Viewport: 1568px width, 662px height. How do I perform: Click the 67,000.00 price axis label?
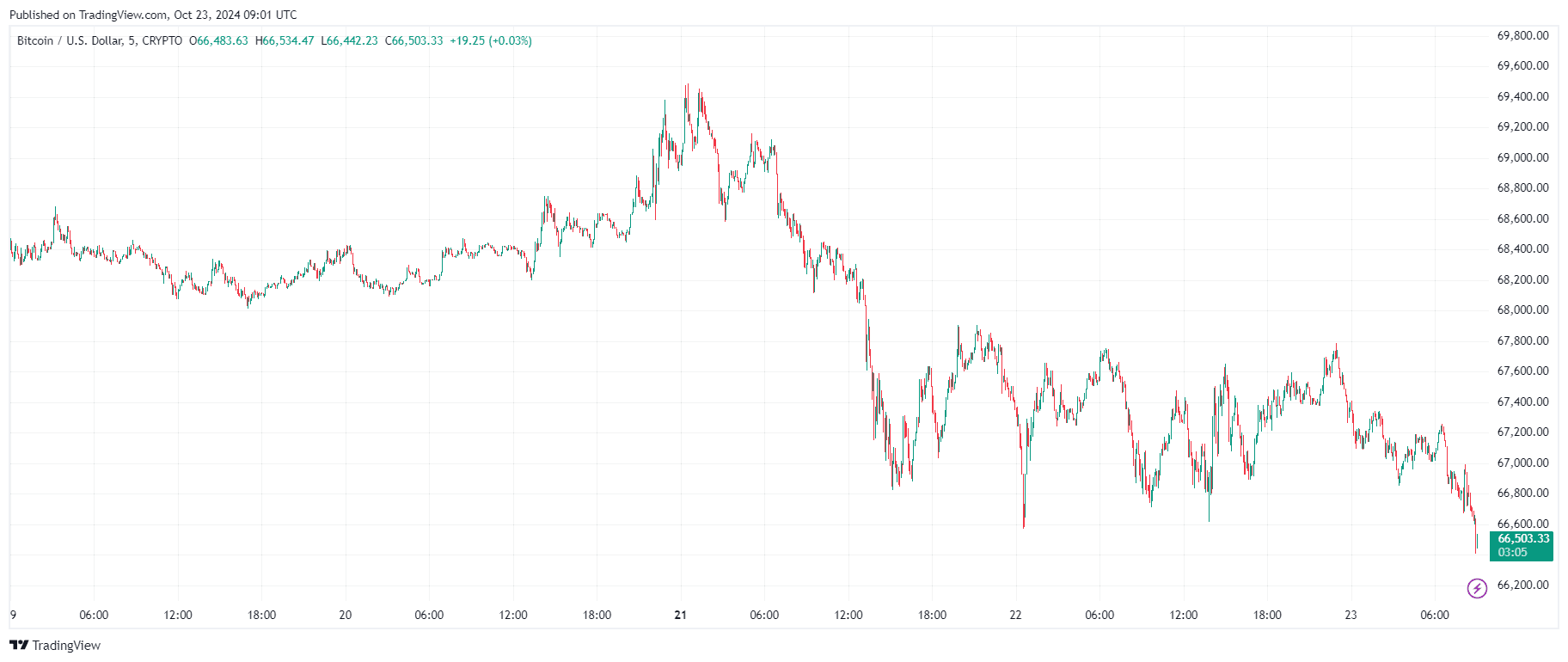(x=1522, y=463)
